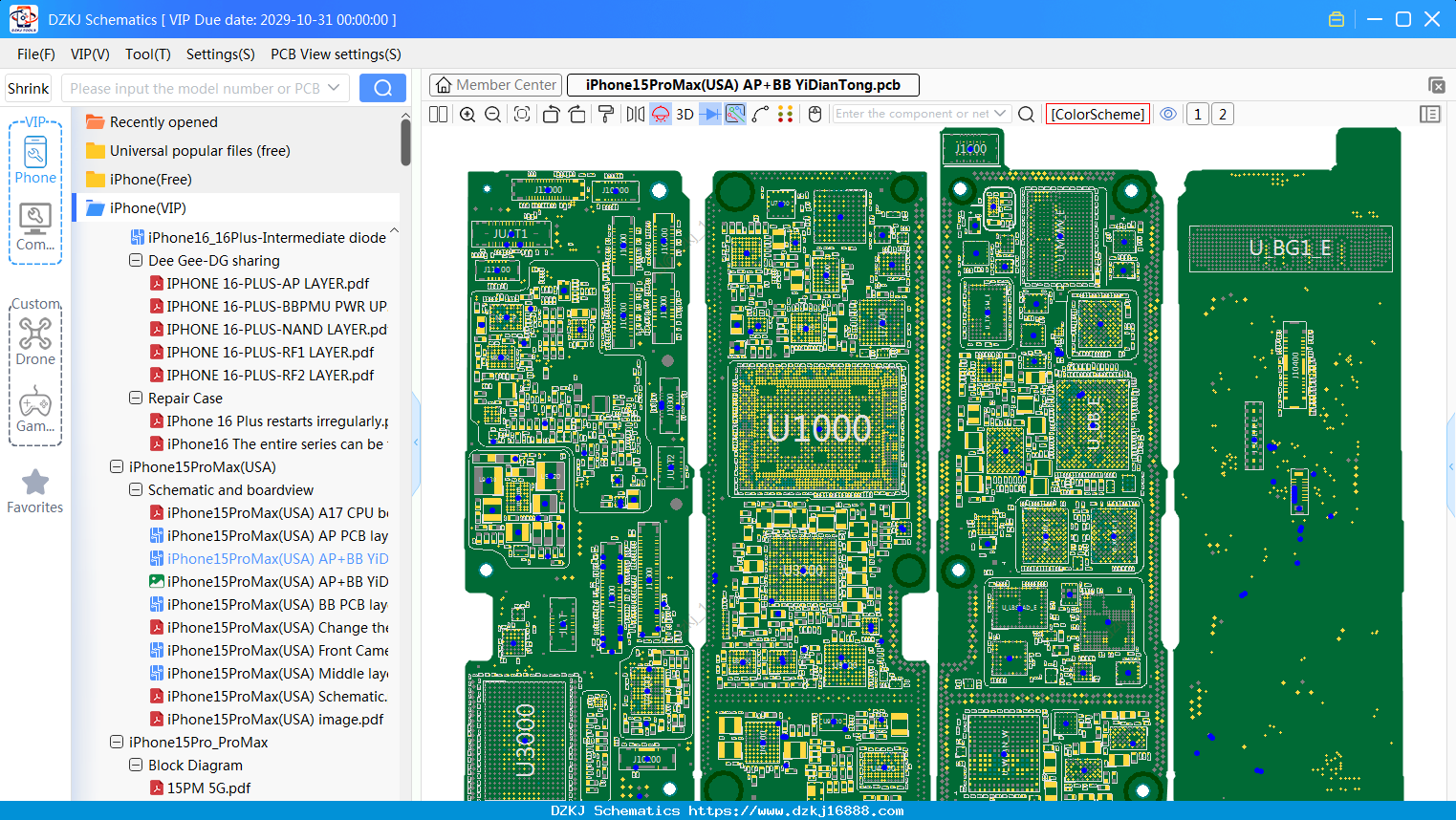Toggle the eye visibility icon

pyautogui.click(x=1168, y=114)
